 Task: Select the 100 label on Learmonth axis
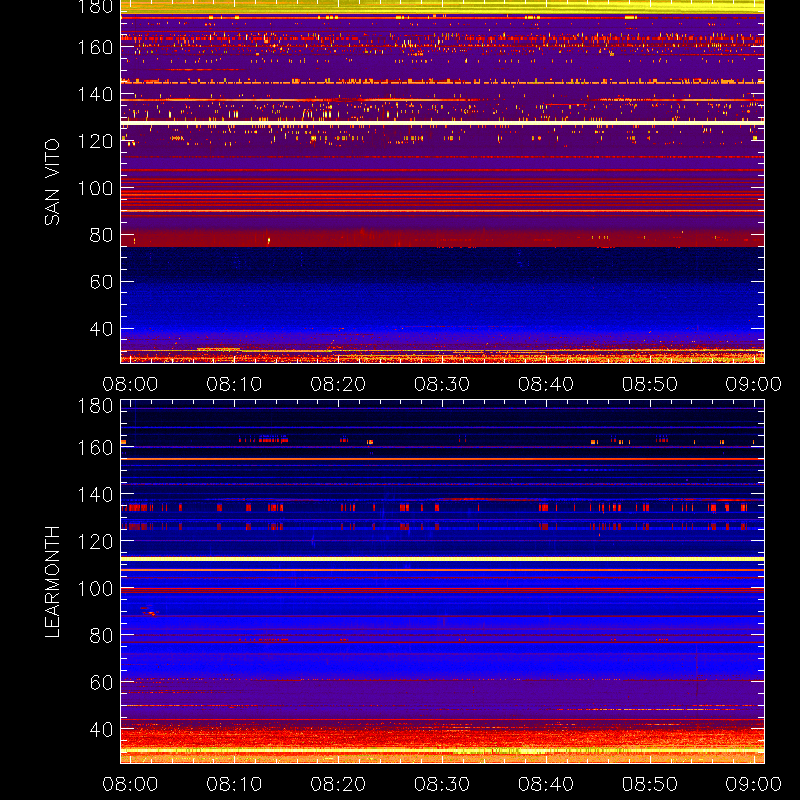(x=95, y=589)
